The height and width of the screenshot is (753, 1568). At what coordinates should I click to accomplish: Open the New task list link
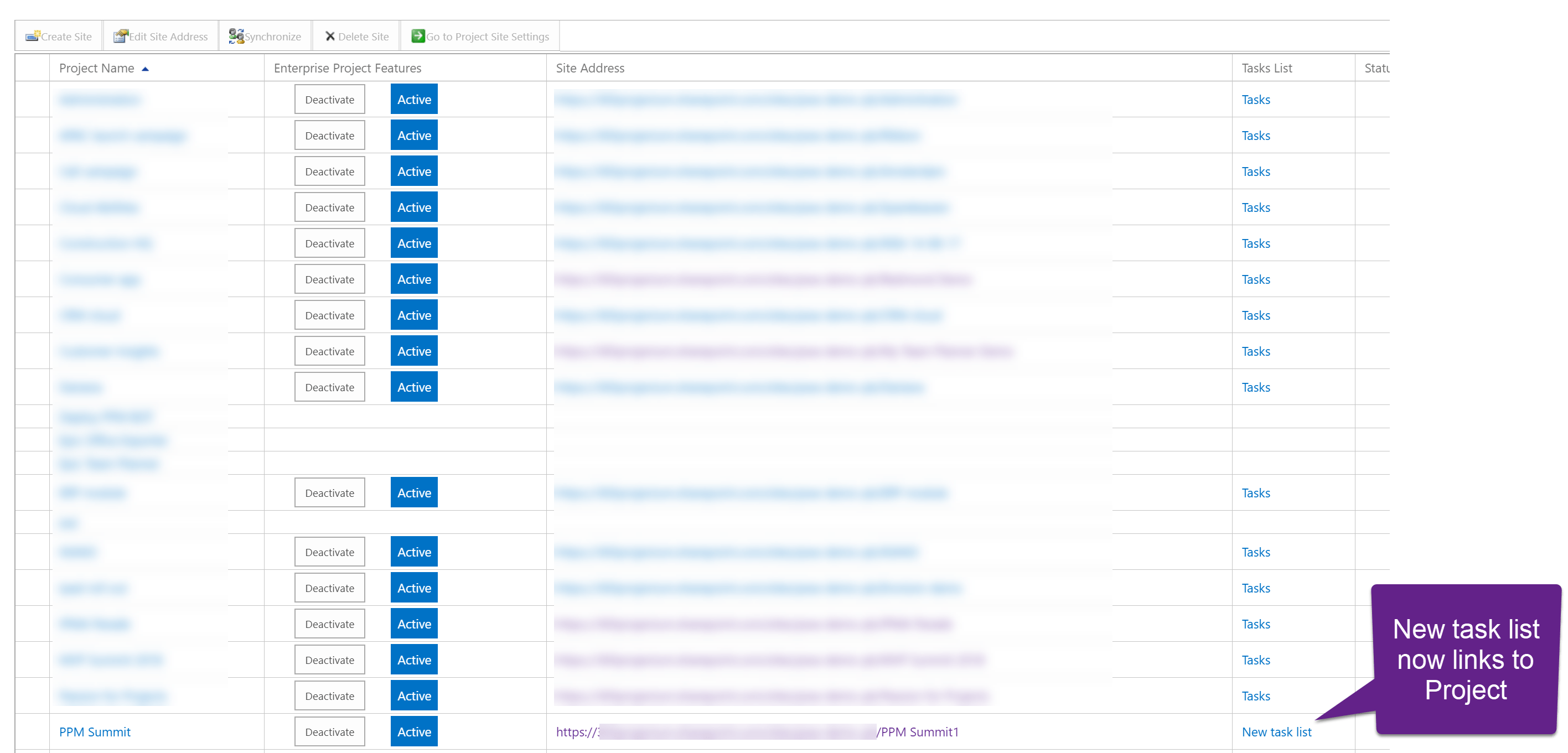click(1276, 732)
